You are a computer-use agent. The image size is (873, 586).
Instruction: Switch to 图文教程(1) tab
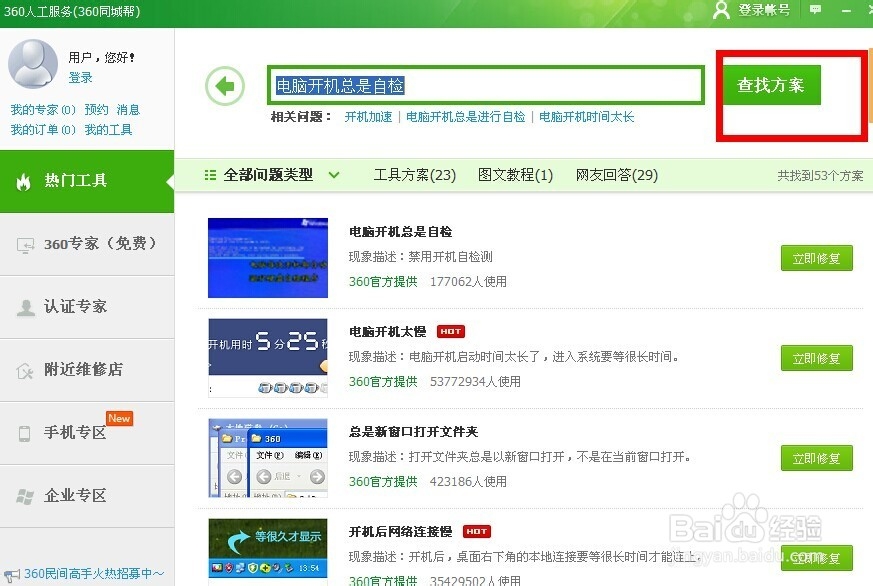(x=516, y=175)
